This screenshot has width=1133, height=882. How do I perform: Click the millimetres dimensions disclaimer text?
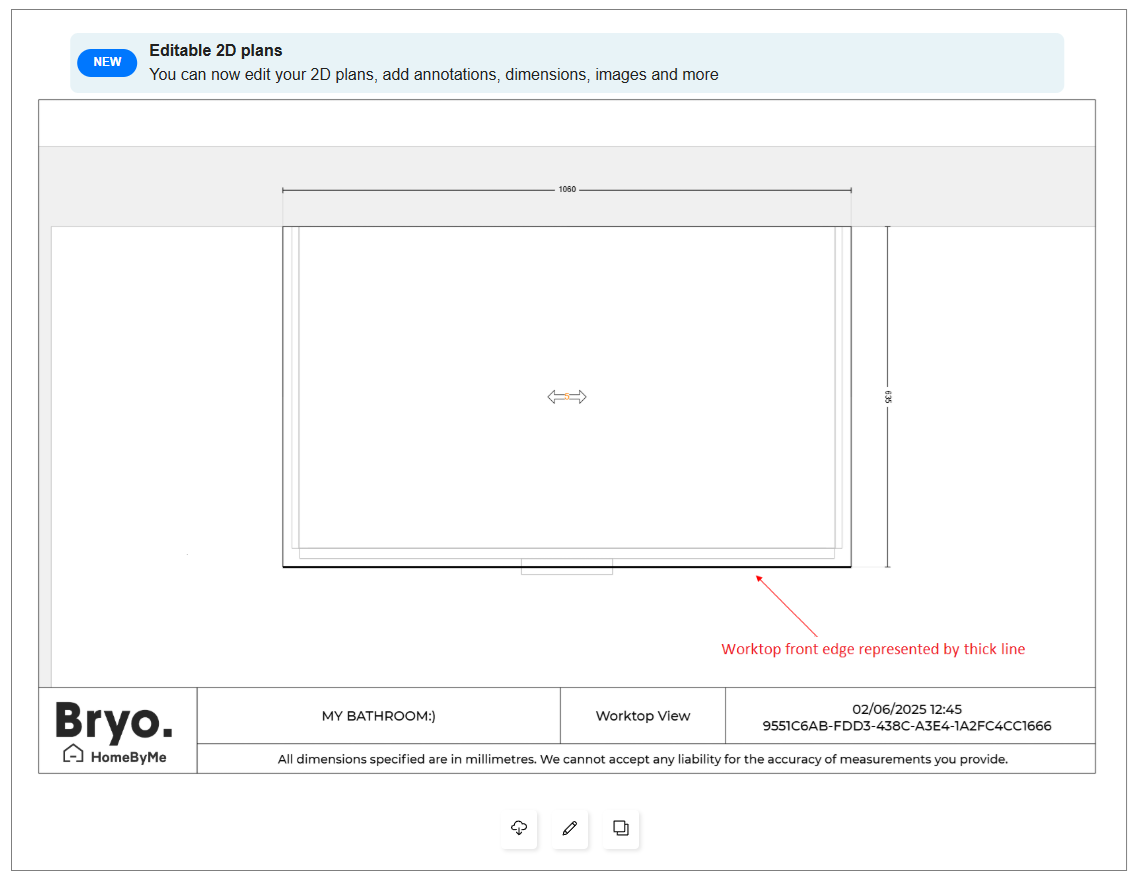click(x=643, y=759)
